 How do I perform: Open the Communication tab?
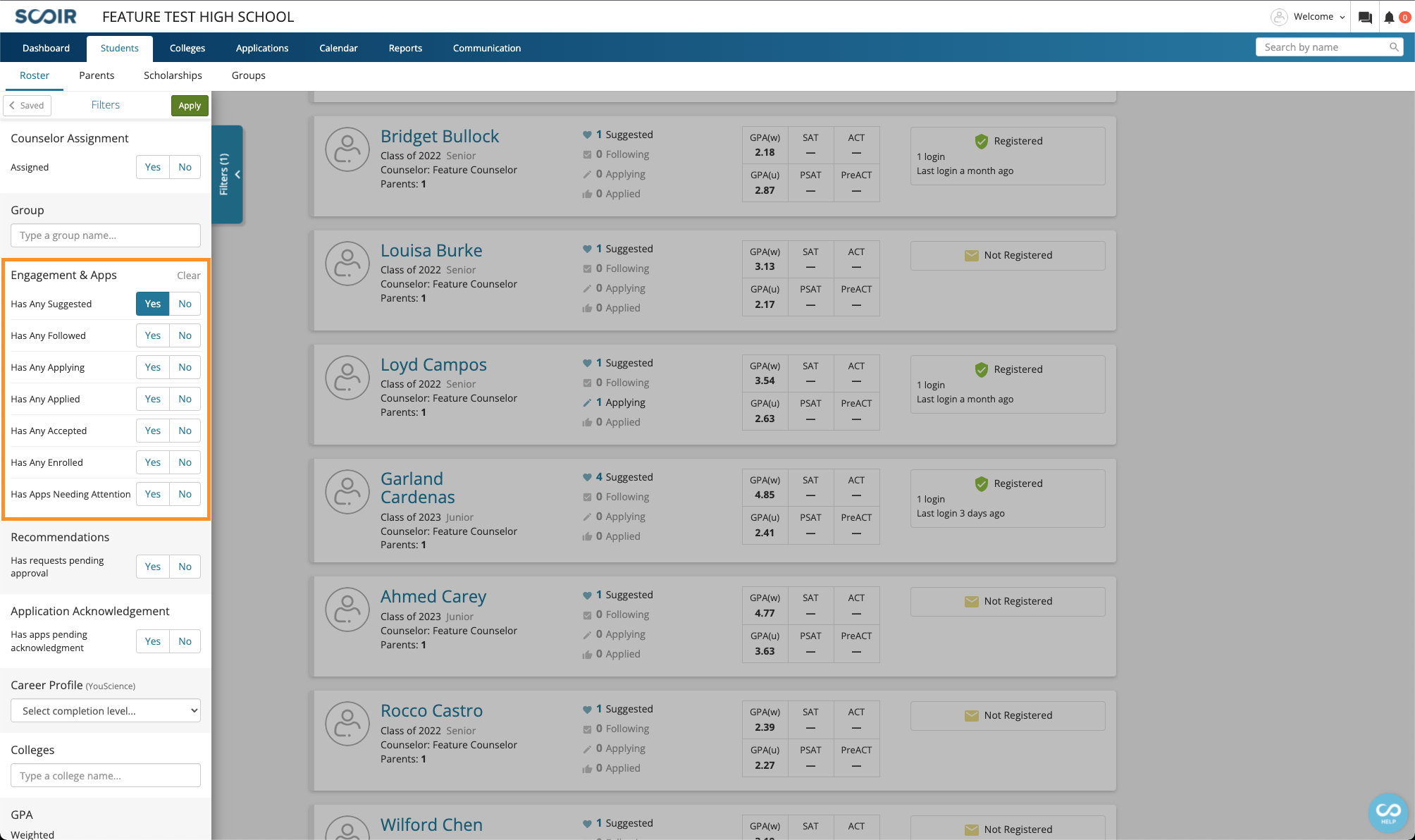[x=487, y=48]
